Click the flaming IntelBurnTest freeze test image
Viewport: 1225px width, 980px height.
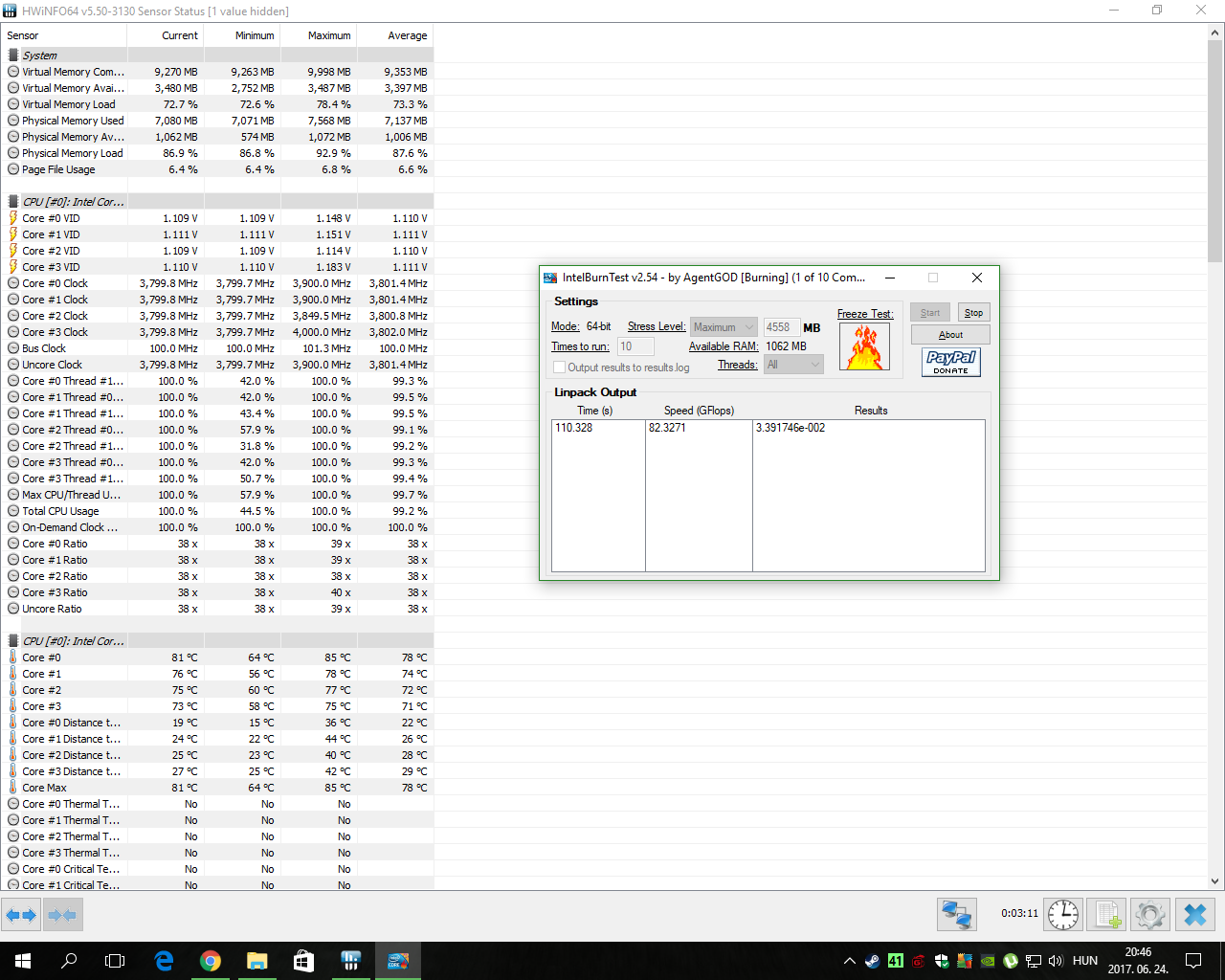tap(864, 346)
